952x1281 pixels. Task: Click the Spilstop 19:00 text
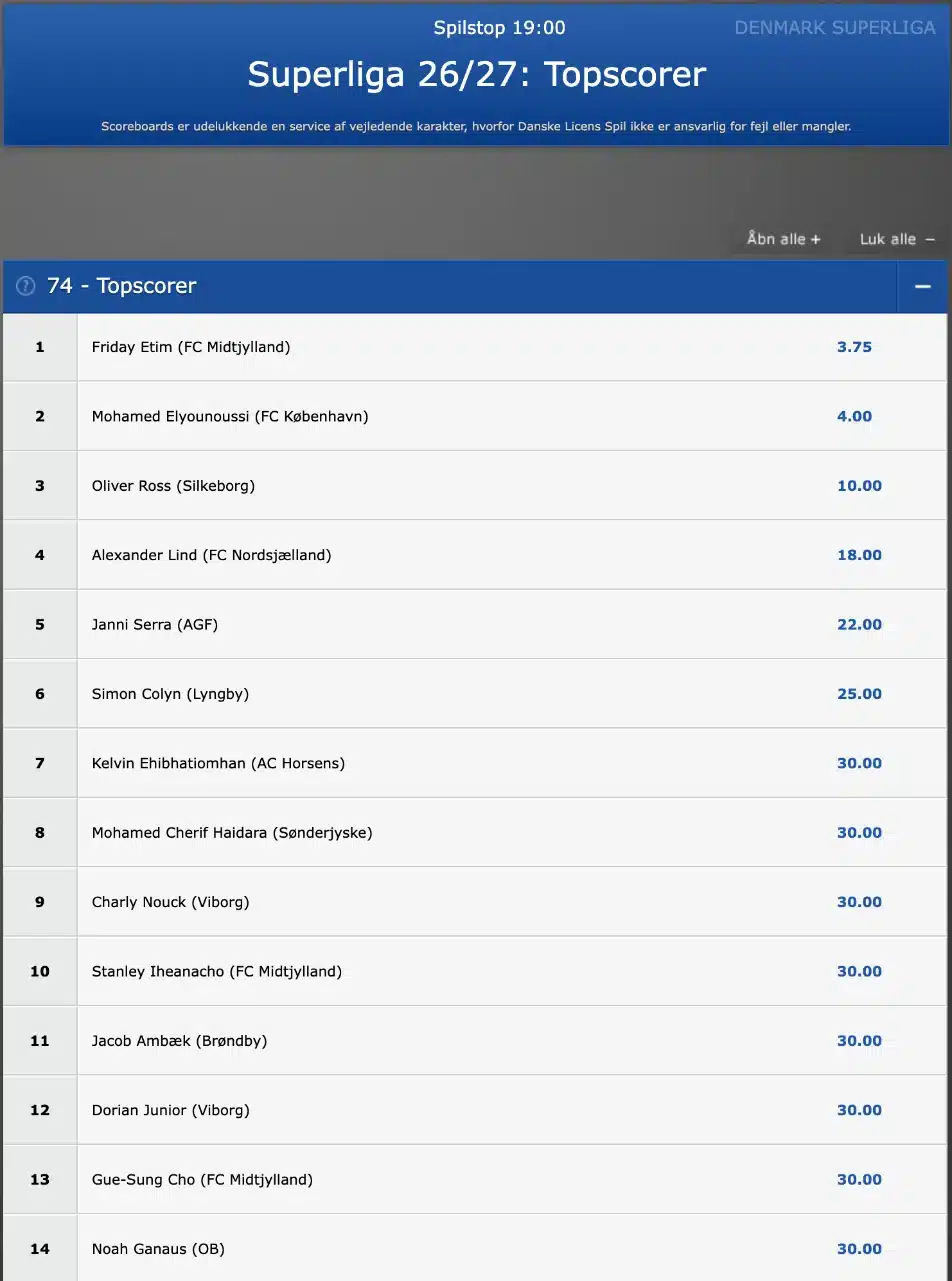(x=499, y=28)
